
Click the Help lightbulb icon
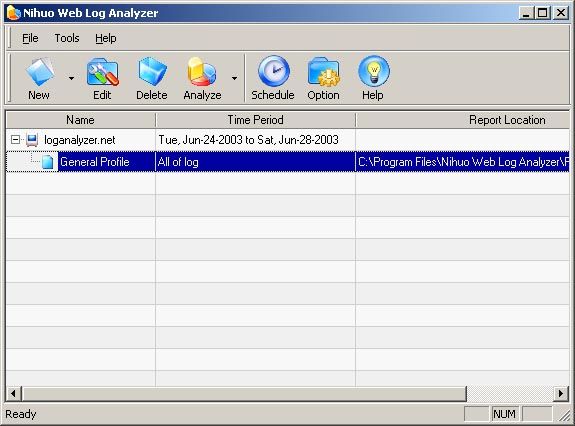click(x=374, y=71)
